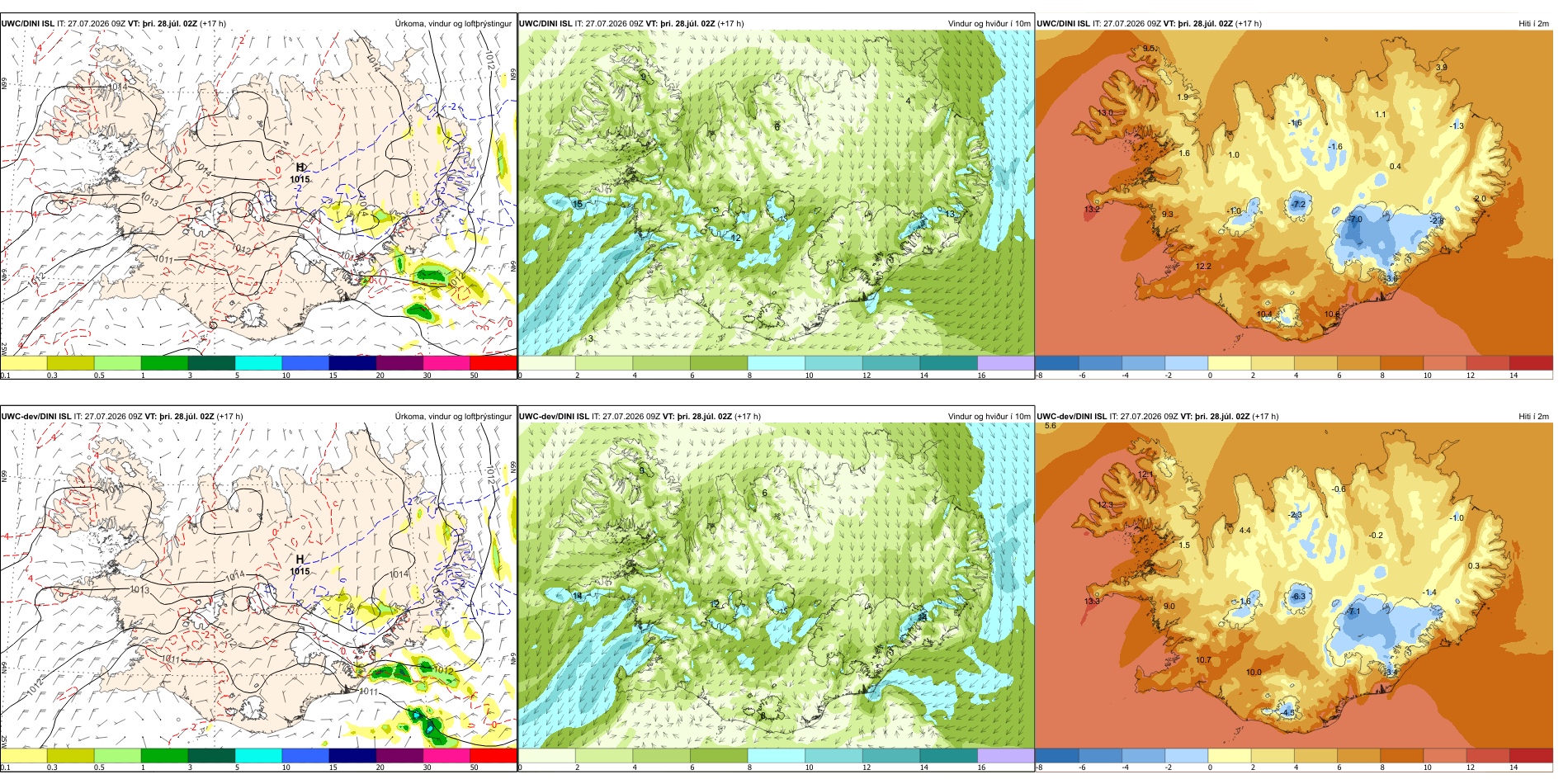Image resolution: width=1568 pixels, height=784 pixels.
Task: Click light cyan 8 swatch in UWC/DINI wind legend
Action: point(776,363)
